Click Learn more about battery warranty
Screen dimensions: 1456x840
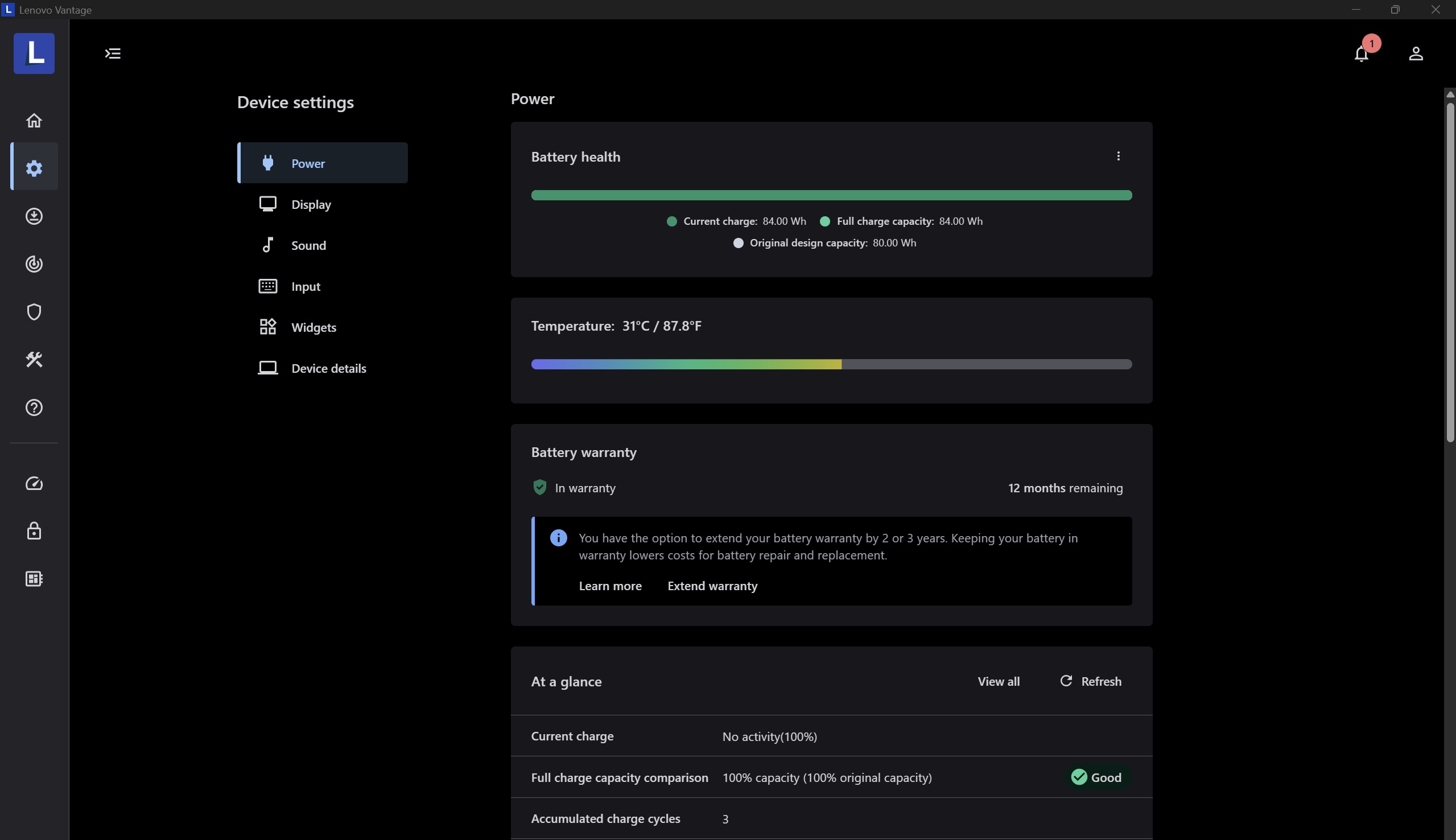[610, 586]
